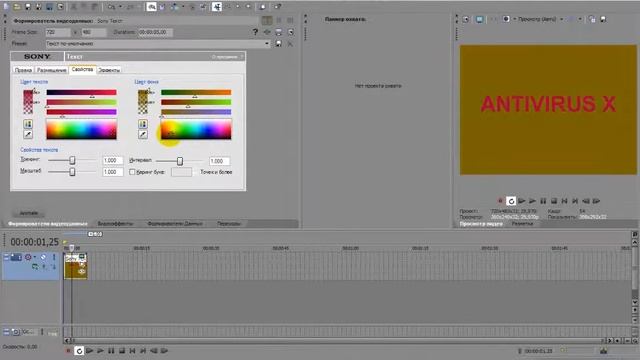Click the button below the text properties panel

coord(29,213)
